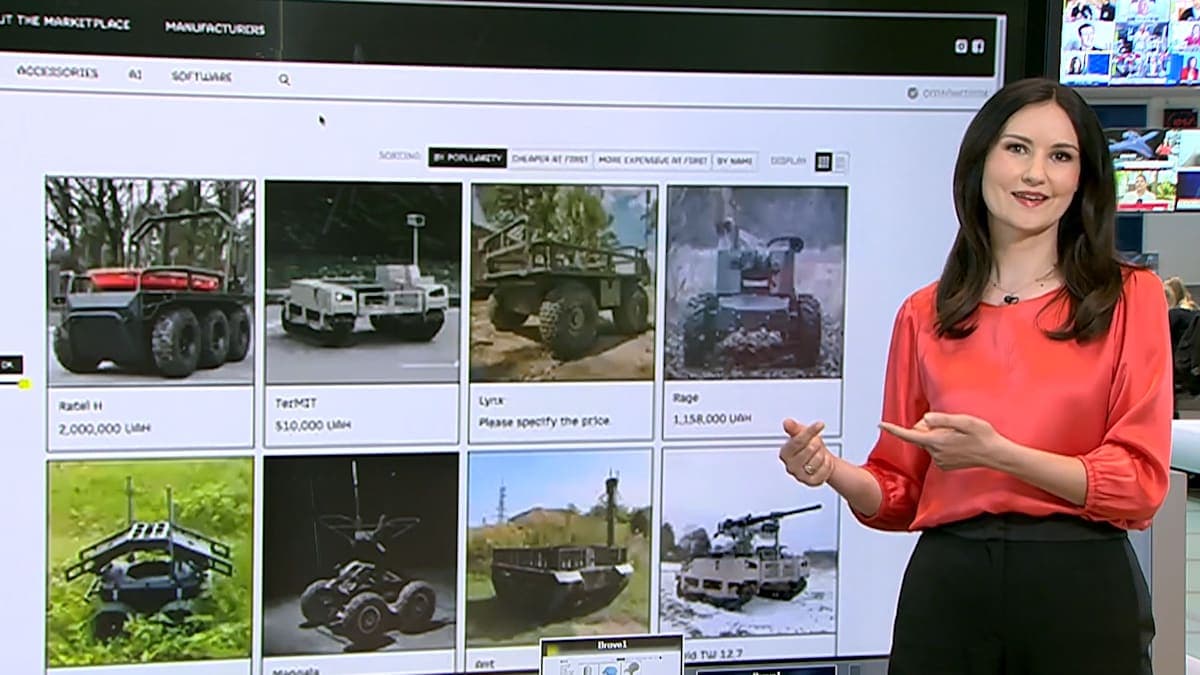The image size is (1200, 675).
Task: Select the Accessories category tab
Action: pyautogui.click(x=57, y=72)
